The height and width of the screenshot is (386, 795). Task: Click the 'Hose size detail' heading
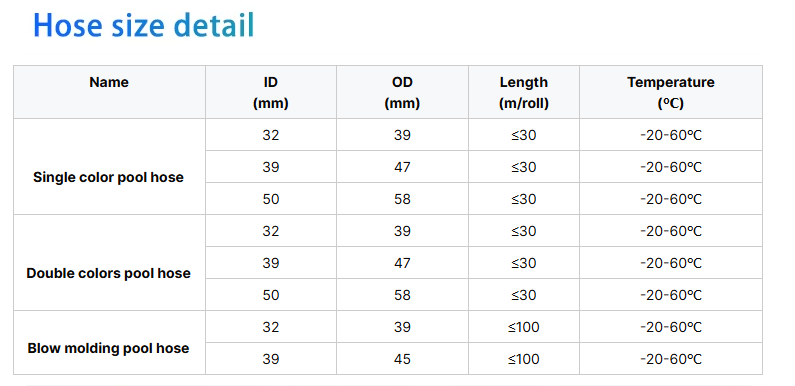[x=143, y=25]
